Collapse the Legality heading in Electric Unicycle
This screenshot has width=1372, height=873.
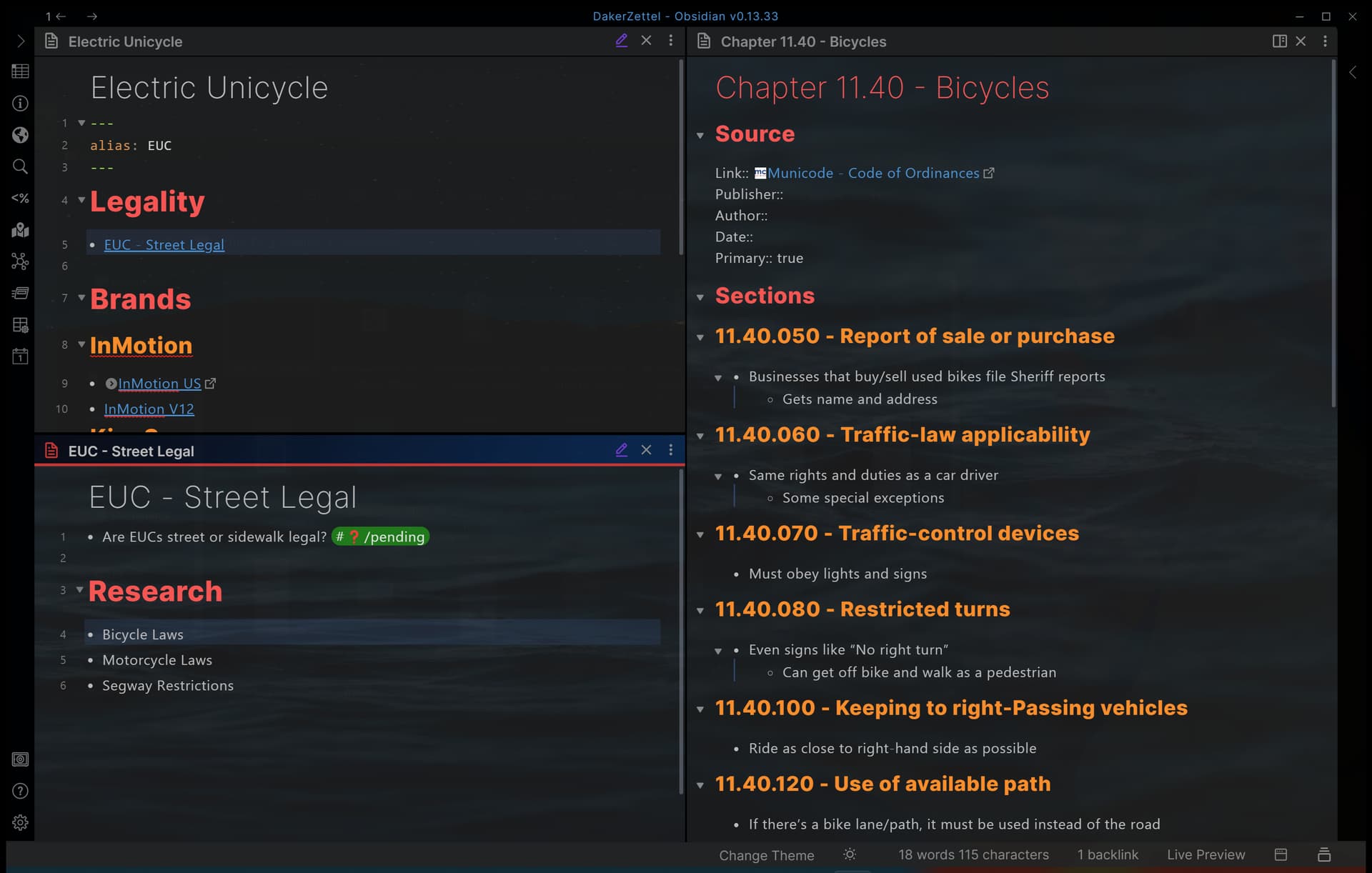pos(81,200)
